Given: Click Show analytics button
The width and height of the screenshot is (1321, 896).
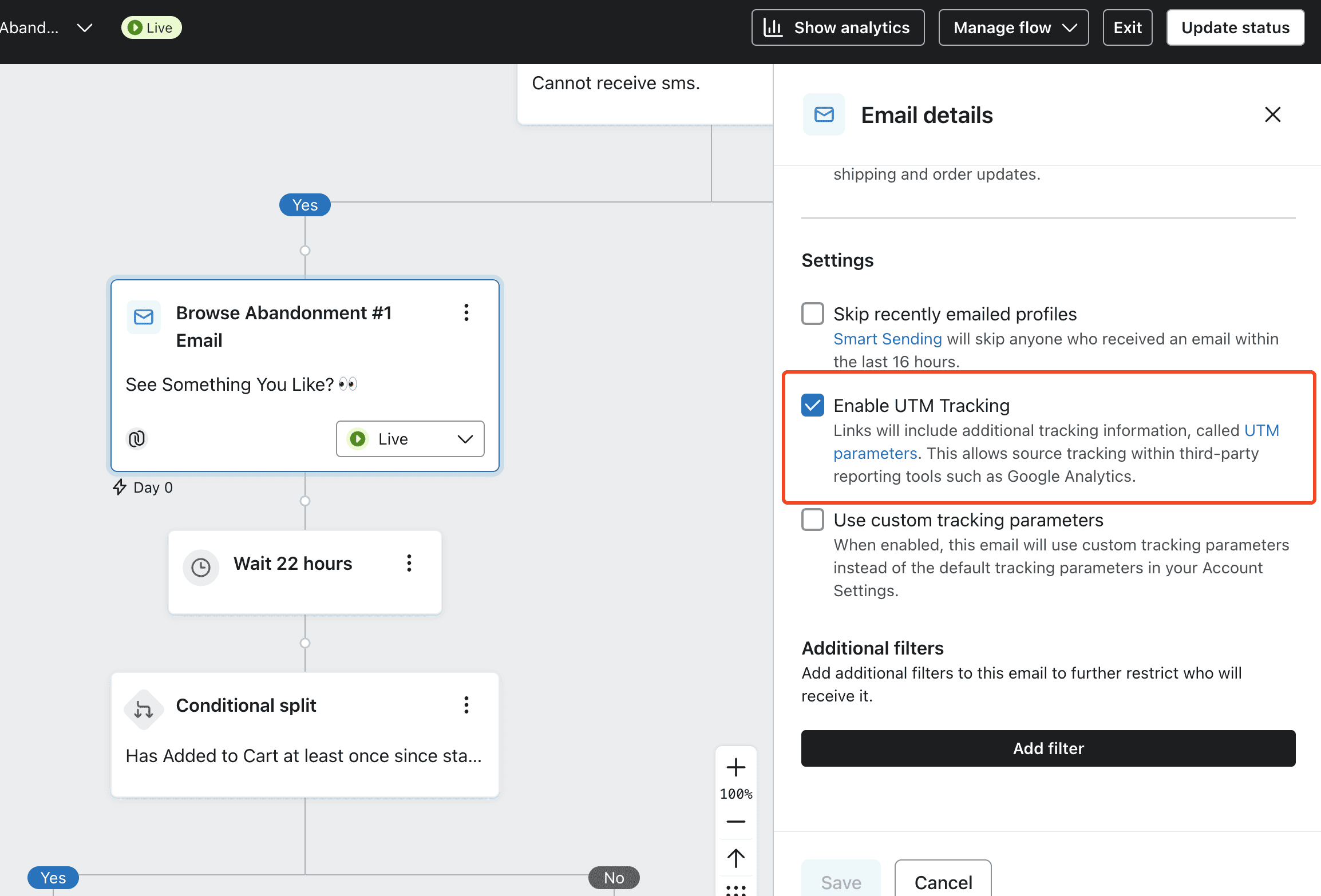Looking at the screenshot, I should (837, 27).
